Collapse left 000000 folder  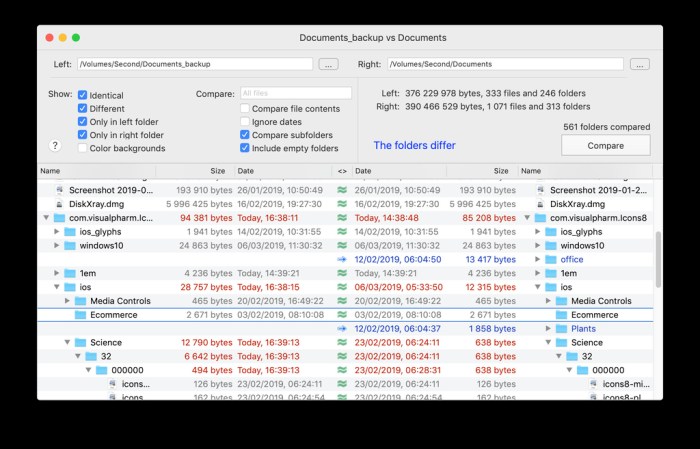tap(88, 370)
